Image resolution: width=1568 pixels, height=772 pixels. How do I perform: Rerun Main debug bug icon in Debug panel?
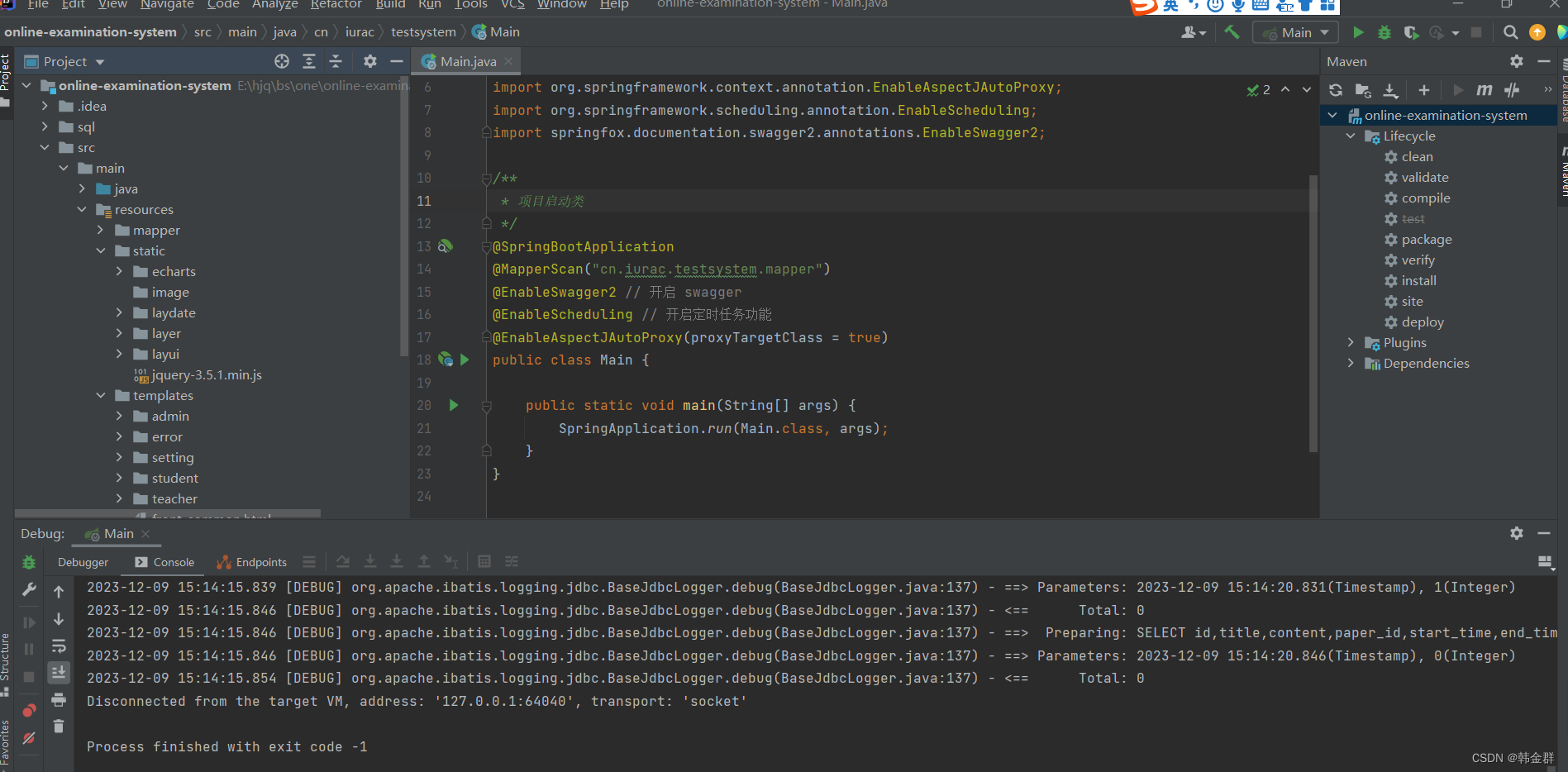[29, 562]
